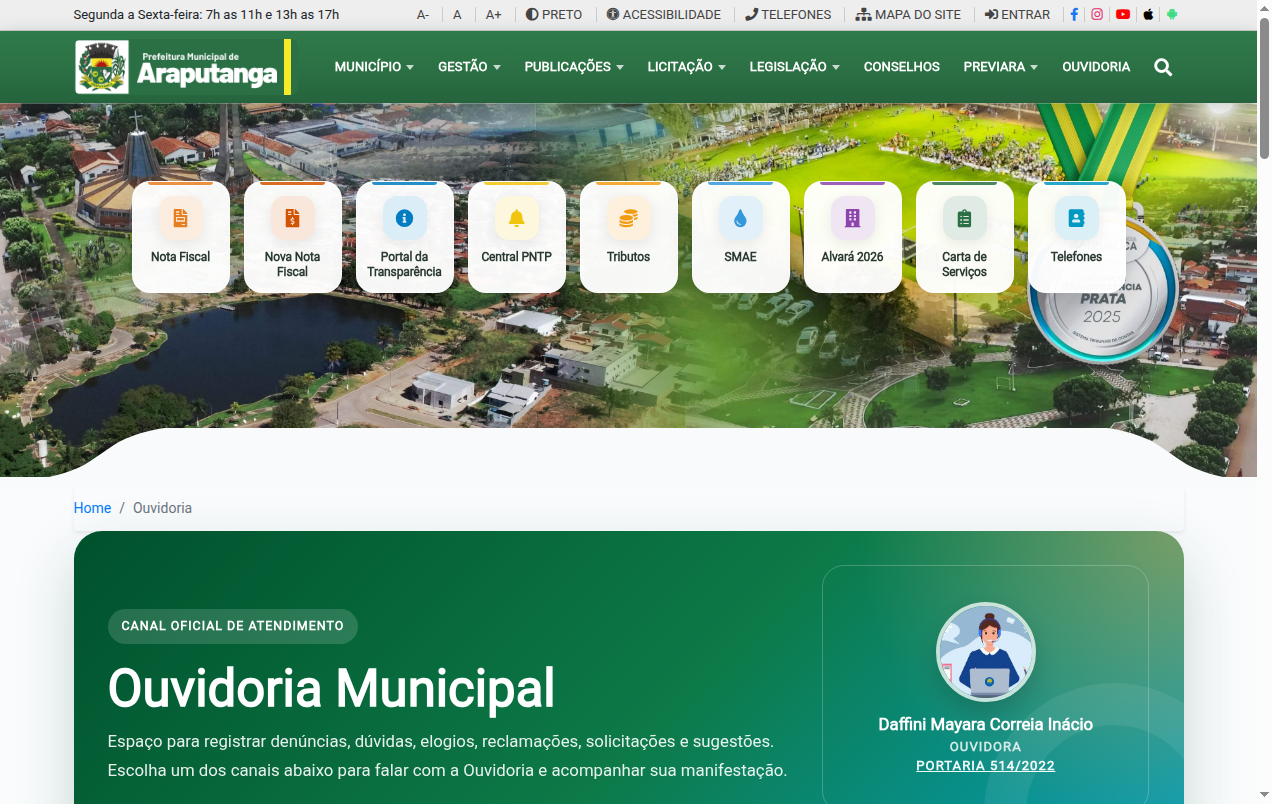The image size is (1272, 804).
Task: Open the Nota Fiscal shortcut icon
Action: 181,217
